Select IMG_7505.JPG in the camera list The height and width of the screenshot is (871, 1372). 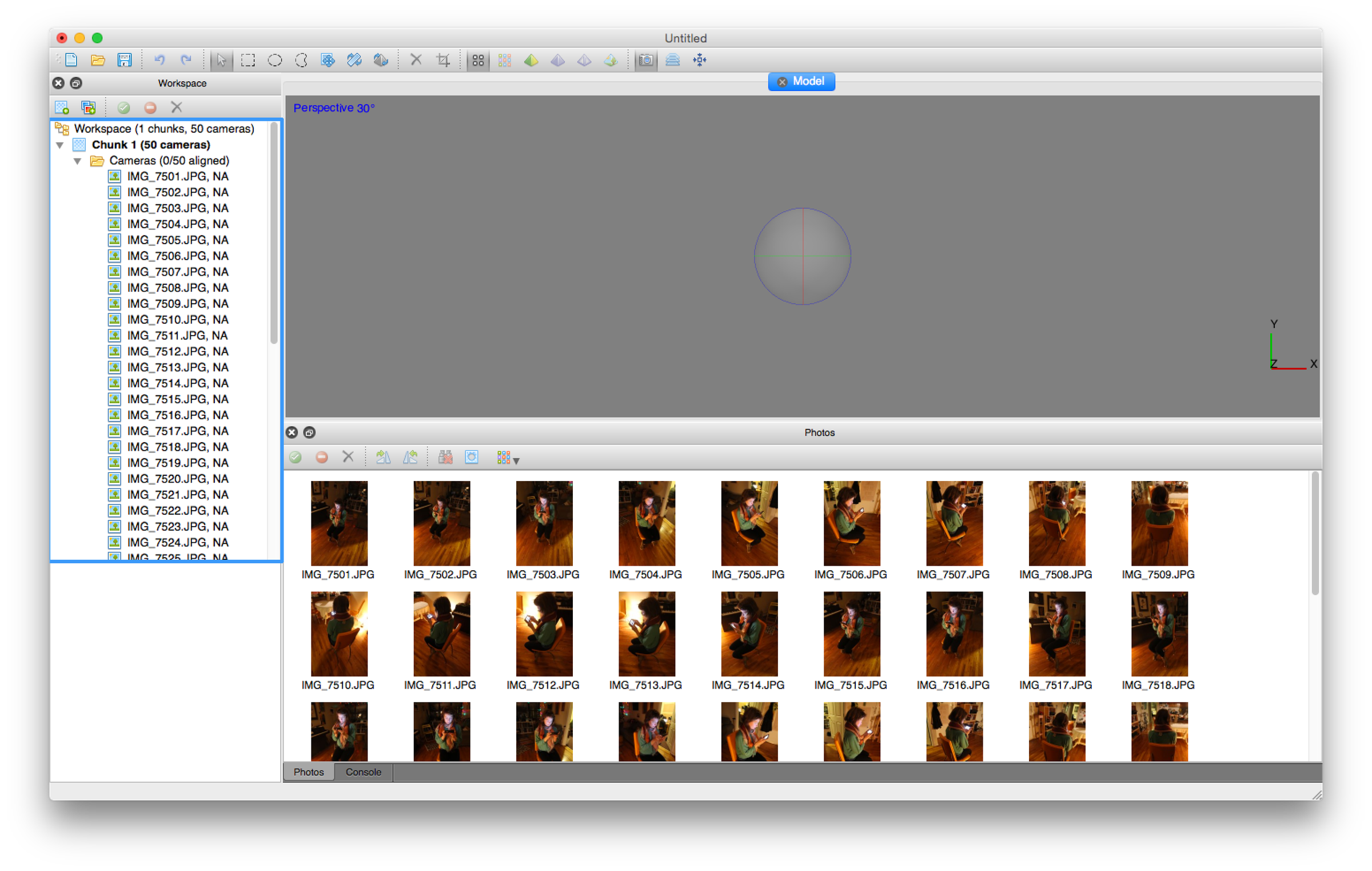point(177,240)
